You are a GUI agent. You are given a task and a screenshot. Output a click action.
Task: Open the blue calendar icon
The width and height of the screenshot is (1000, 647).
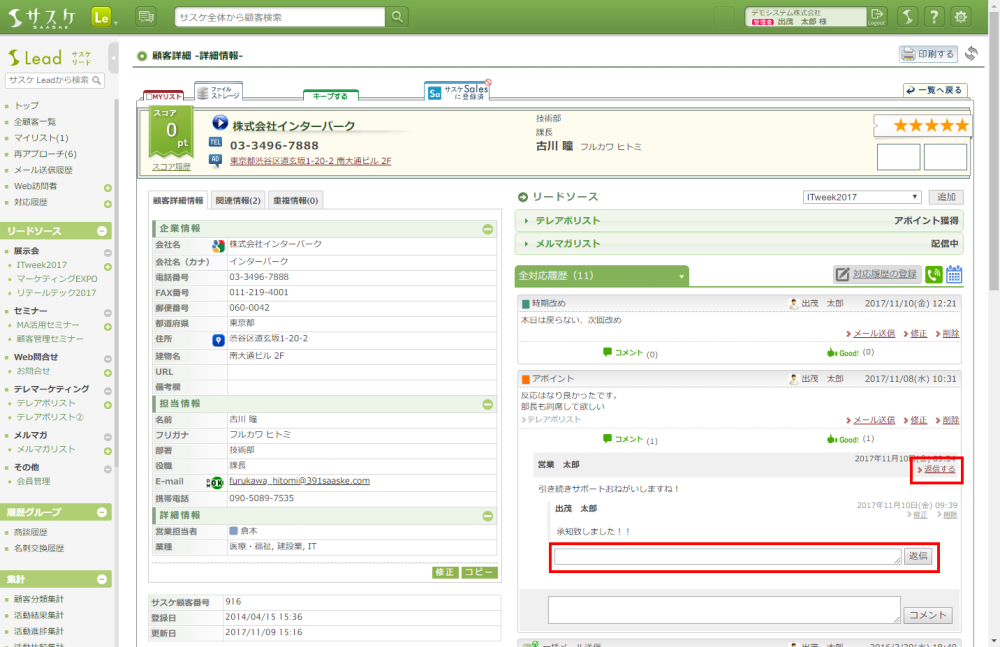(x=954, y=275)
